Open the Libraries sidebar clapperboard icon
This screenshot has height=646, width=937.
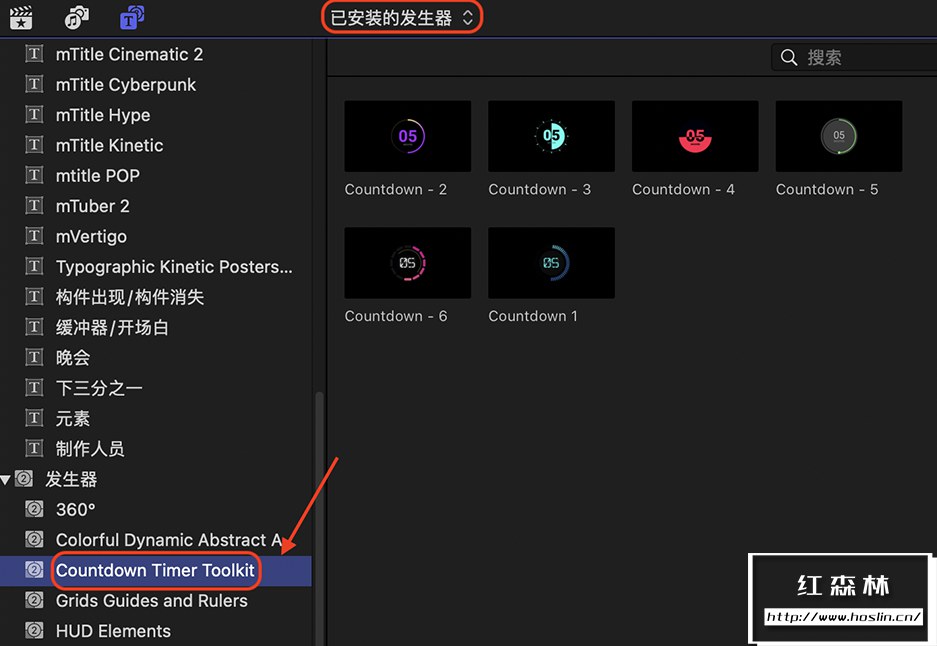coord(21,17)
